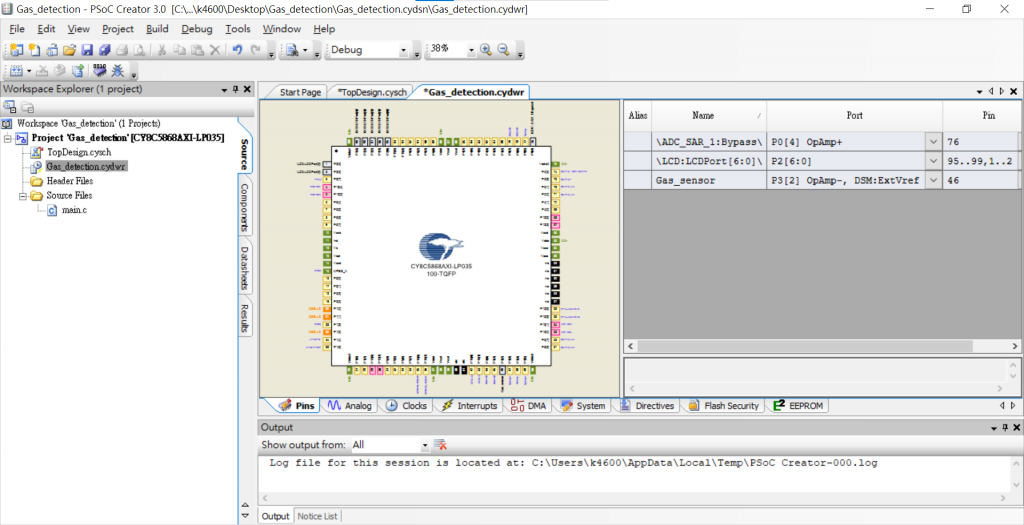Open the Results side tab
The width and height of the screenshot is (1024, 525).
click(244, 317)
